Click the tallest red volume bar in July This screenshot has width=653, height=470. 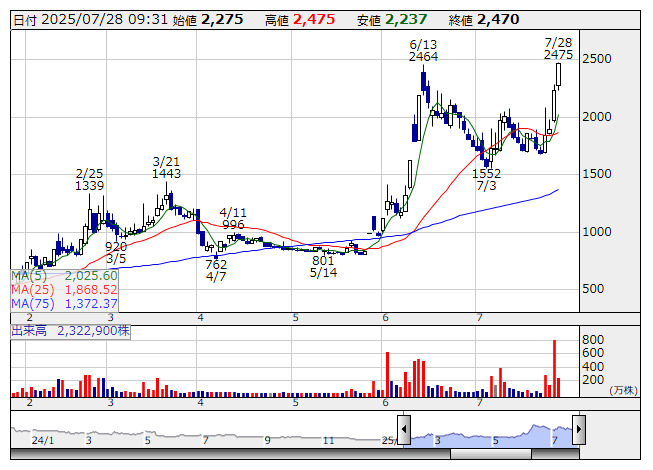(554, 368)
